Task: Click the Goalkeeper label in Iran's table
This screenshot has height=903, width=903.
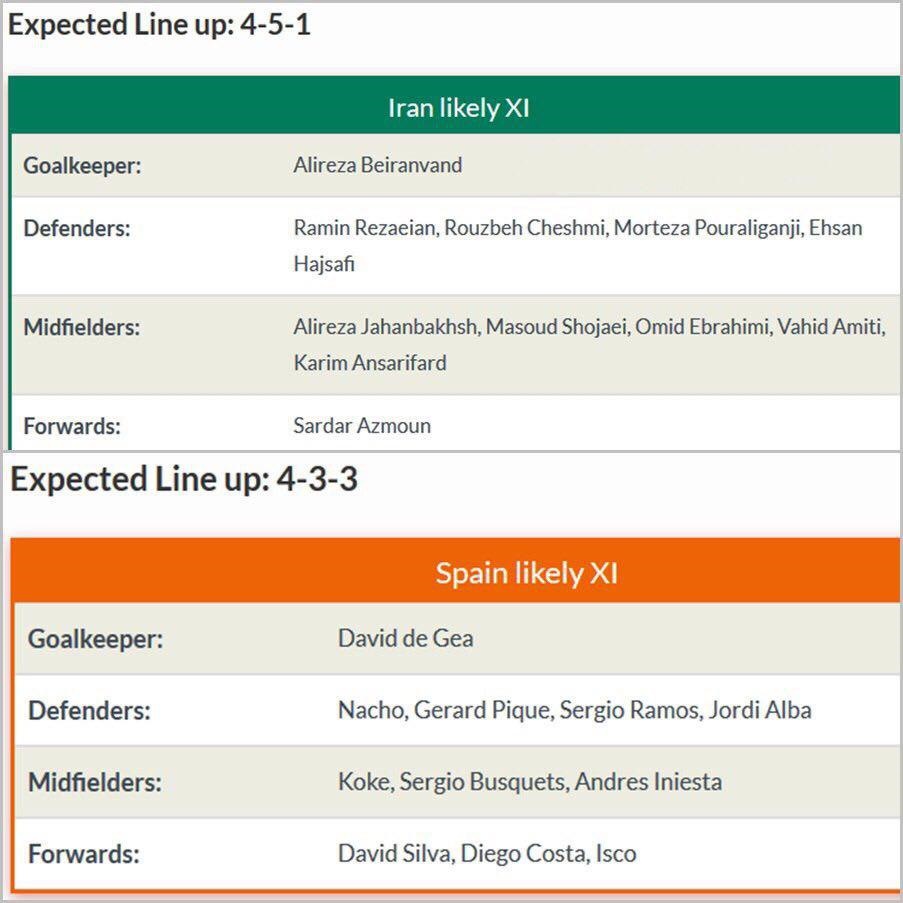Action: coord(82,166)
